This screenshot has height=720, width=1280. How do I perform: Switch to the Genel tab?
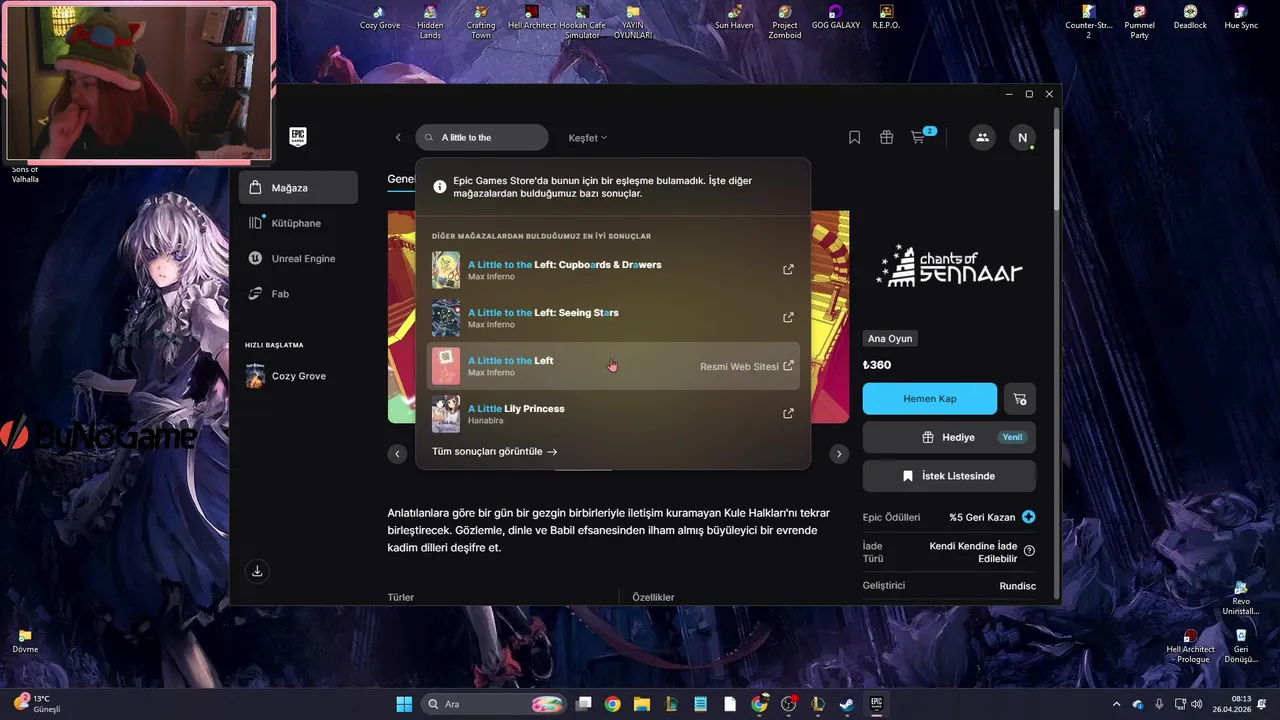(401, 179)
